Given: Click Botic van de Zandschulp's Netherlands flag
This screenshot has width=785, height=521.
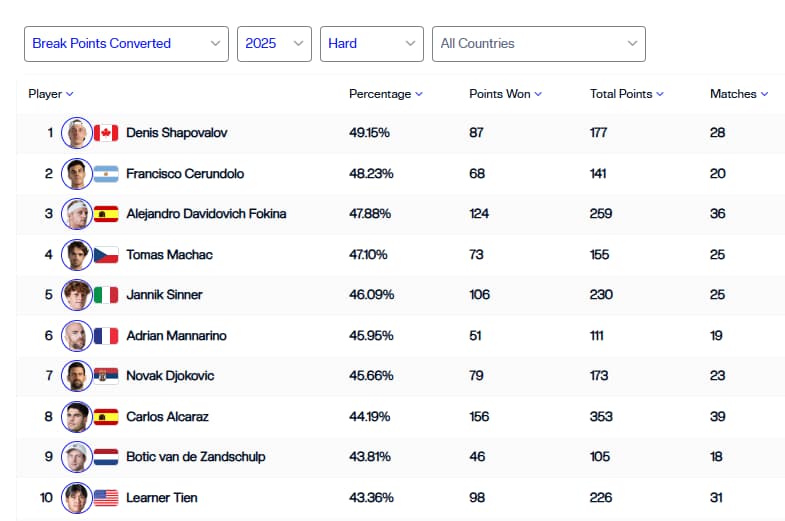Looking at the screenshot, I should click(x=106, y=457).
